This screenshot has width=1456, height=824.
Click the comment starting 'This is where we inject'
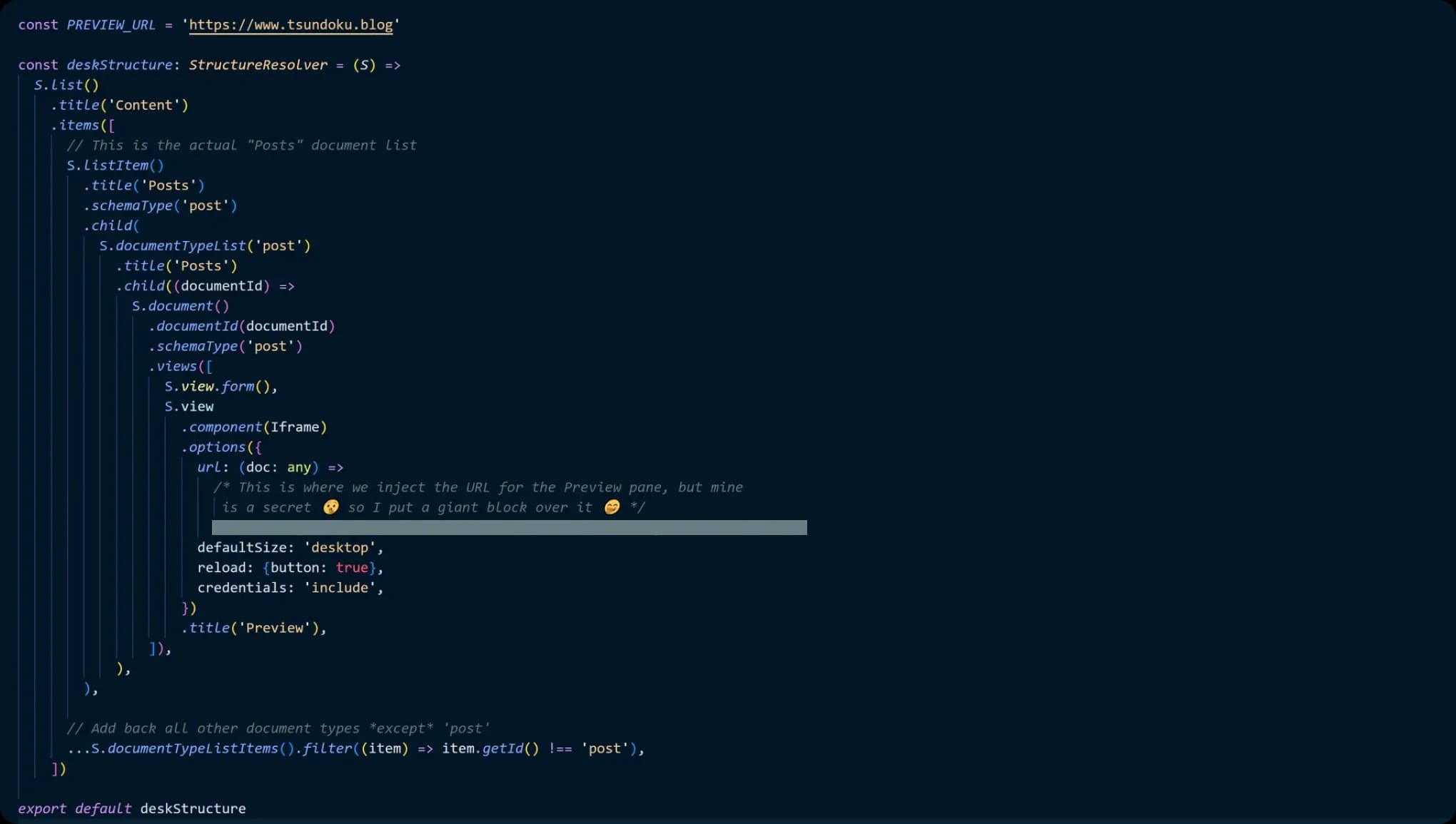pos(478,497)
